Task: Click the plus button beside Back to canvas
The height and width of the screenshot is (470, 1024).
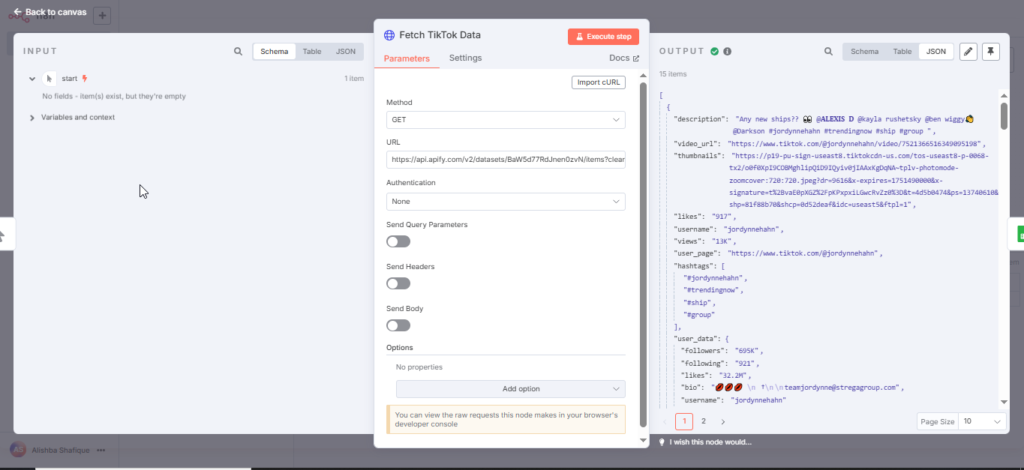Action: click(x=102, y=15)
